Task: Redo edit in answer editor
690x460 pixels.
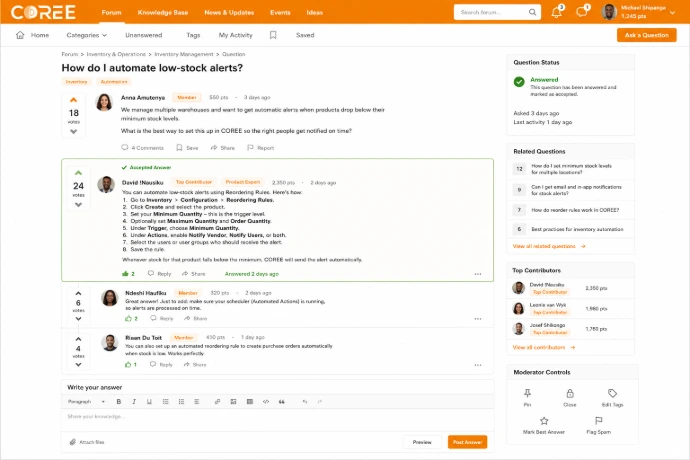Action: [320, 401]
